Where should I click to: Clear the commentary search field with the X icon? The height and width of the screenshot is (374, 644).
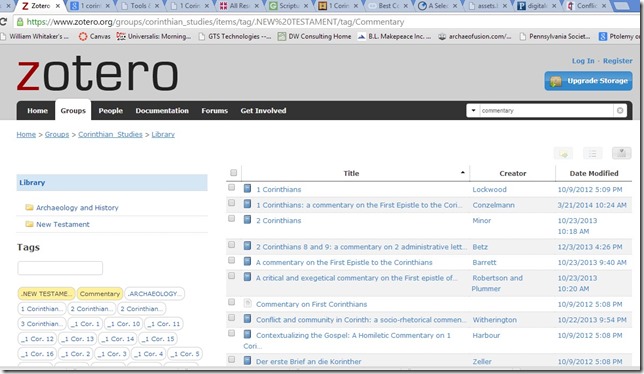coord(620,110)
